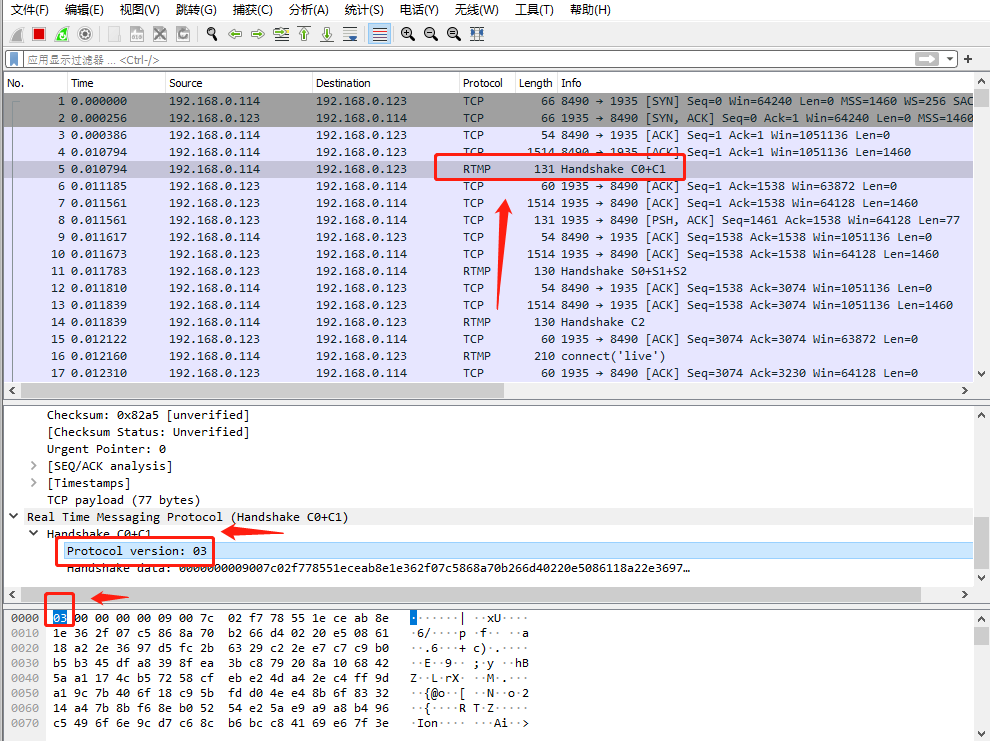The height and width of the screenshot is (741, 990).
Task: Click the packet list horizontal scrollbar
Action: pyautogui.click(x=262, y=391)
